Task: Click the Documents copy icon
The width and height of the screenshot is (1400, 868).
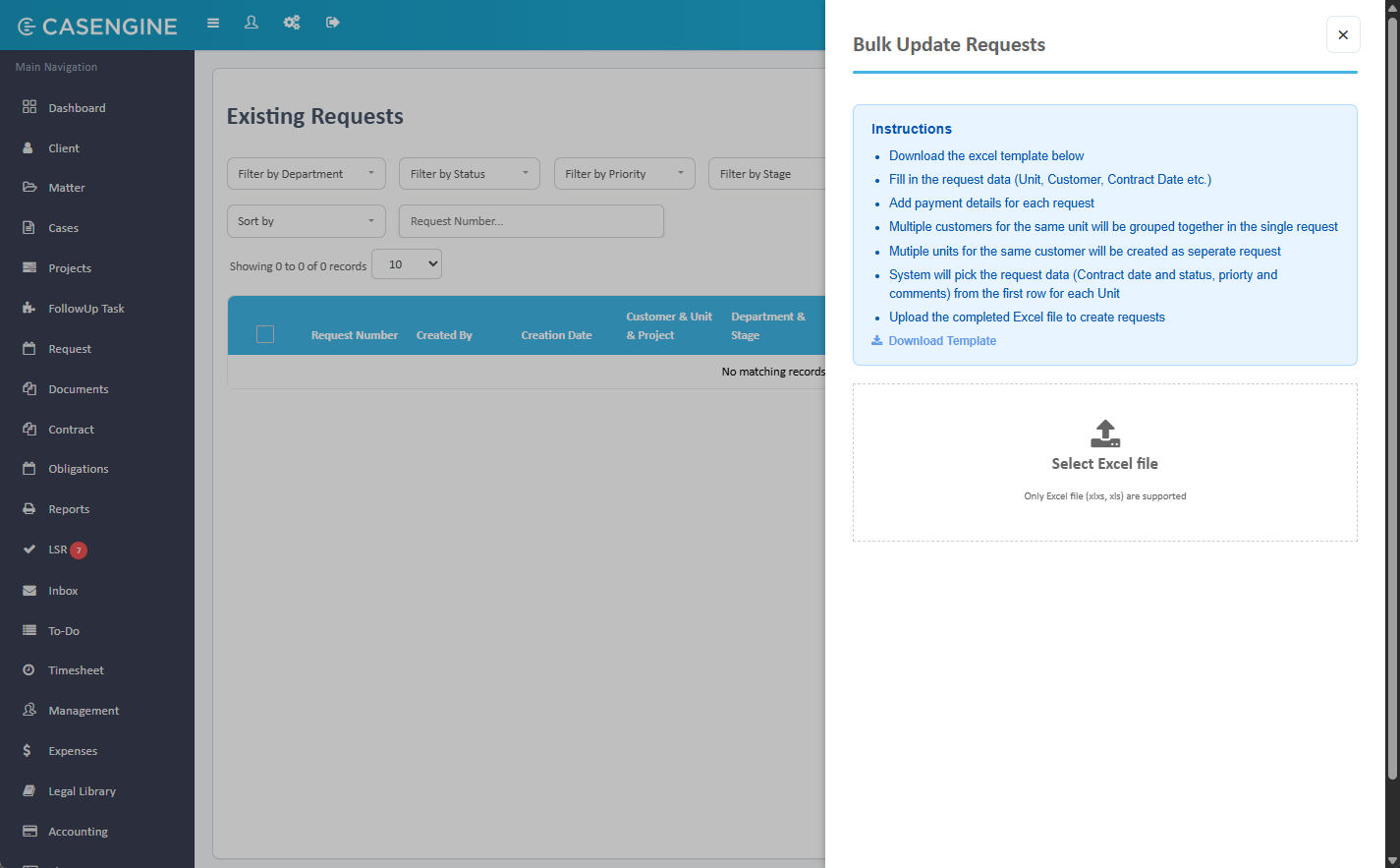Action: tap(29, 388)
